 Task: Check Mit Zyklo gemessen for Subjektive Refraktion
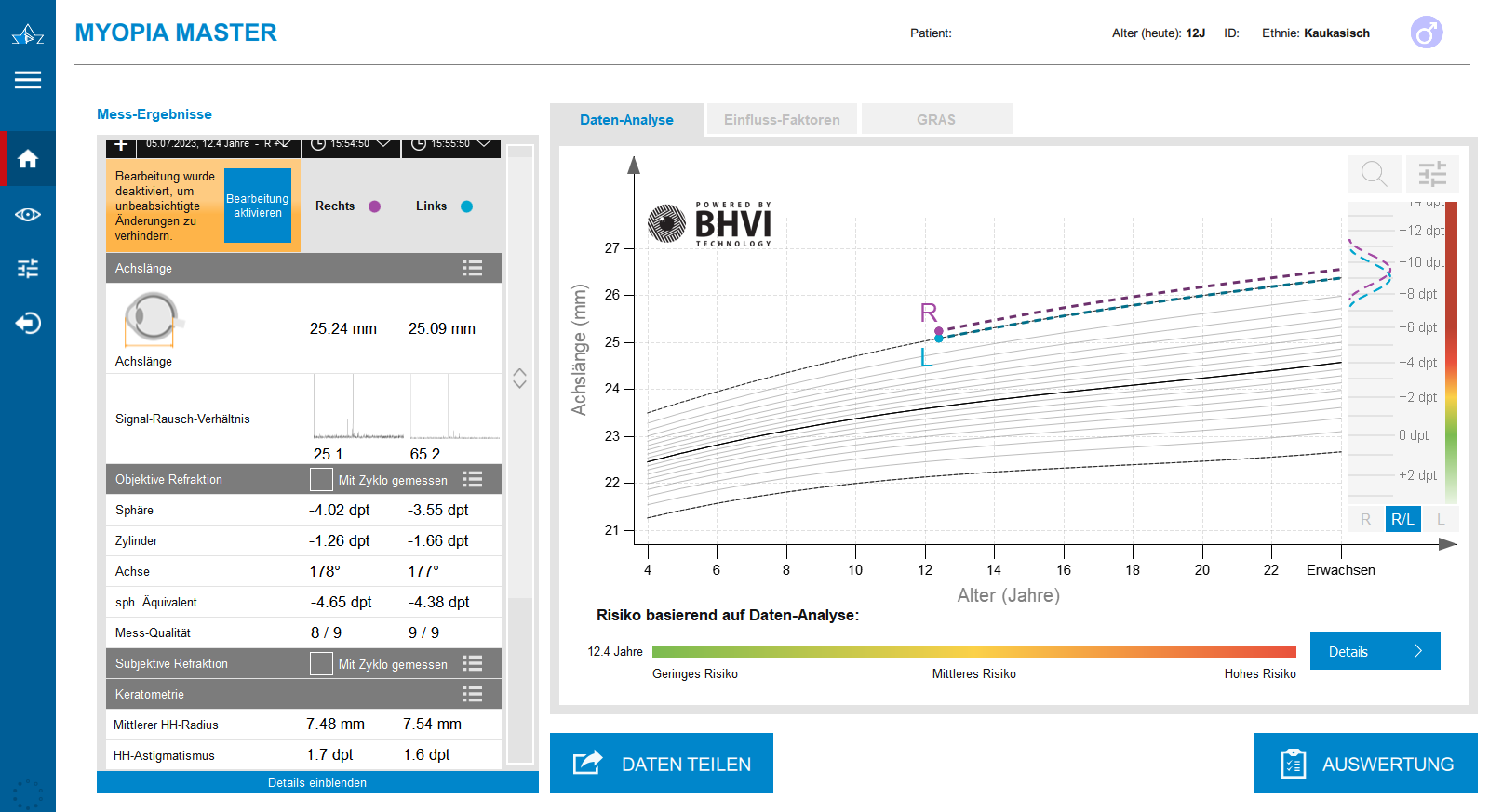pos(321,664)
